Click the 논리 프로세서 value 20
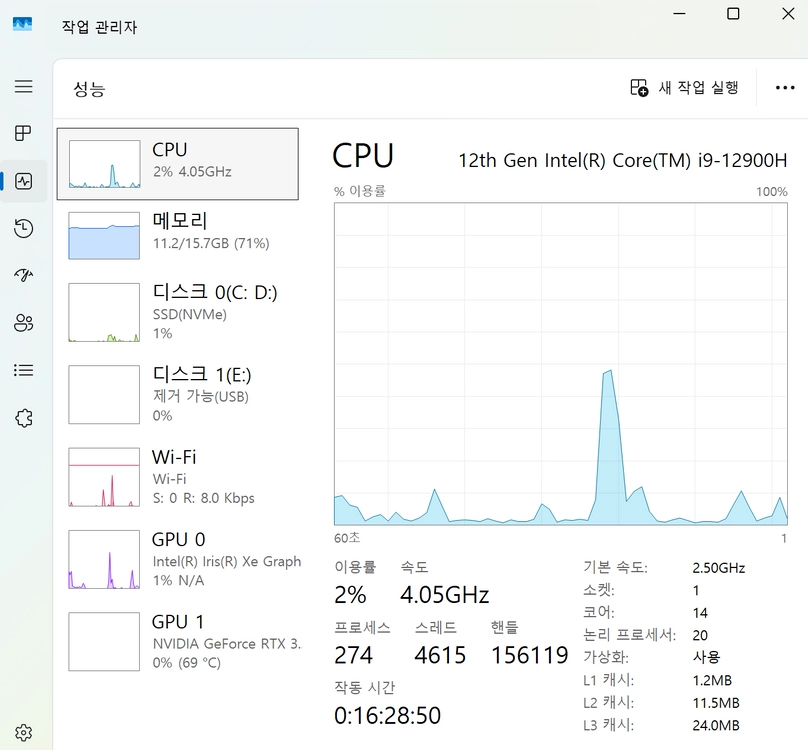The width and height of the screenshot is (808, 750). 700,635
